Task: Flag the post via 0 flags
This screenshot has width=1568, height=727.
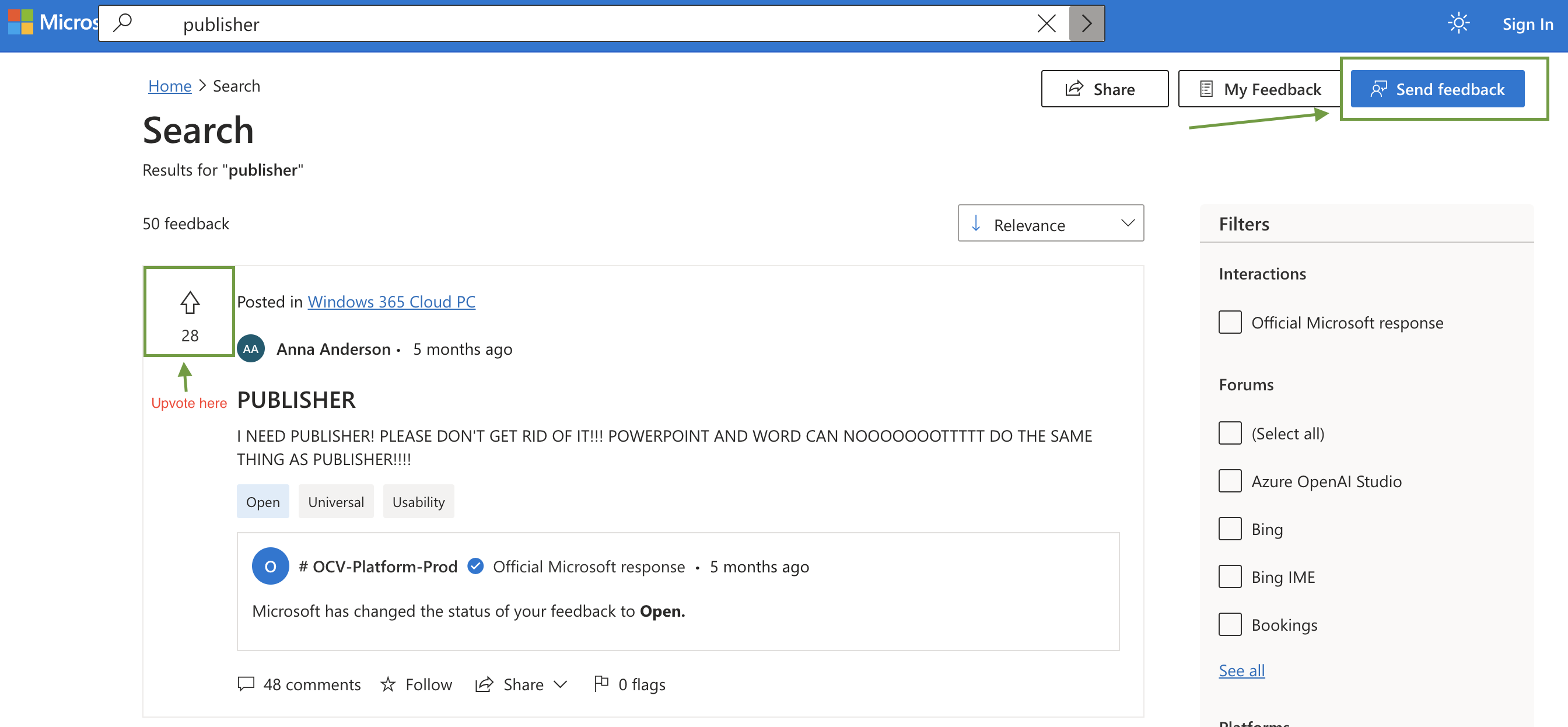Action: coord(629,684)
